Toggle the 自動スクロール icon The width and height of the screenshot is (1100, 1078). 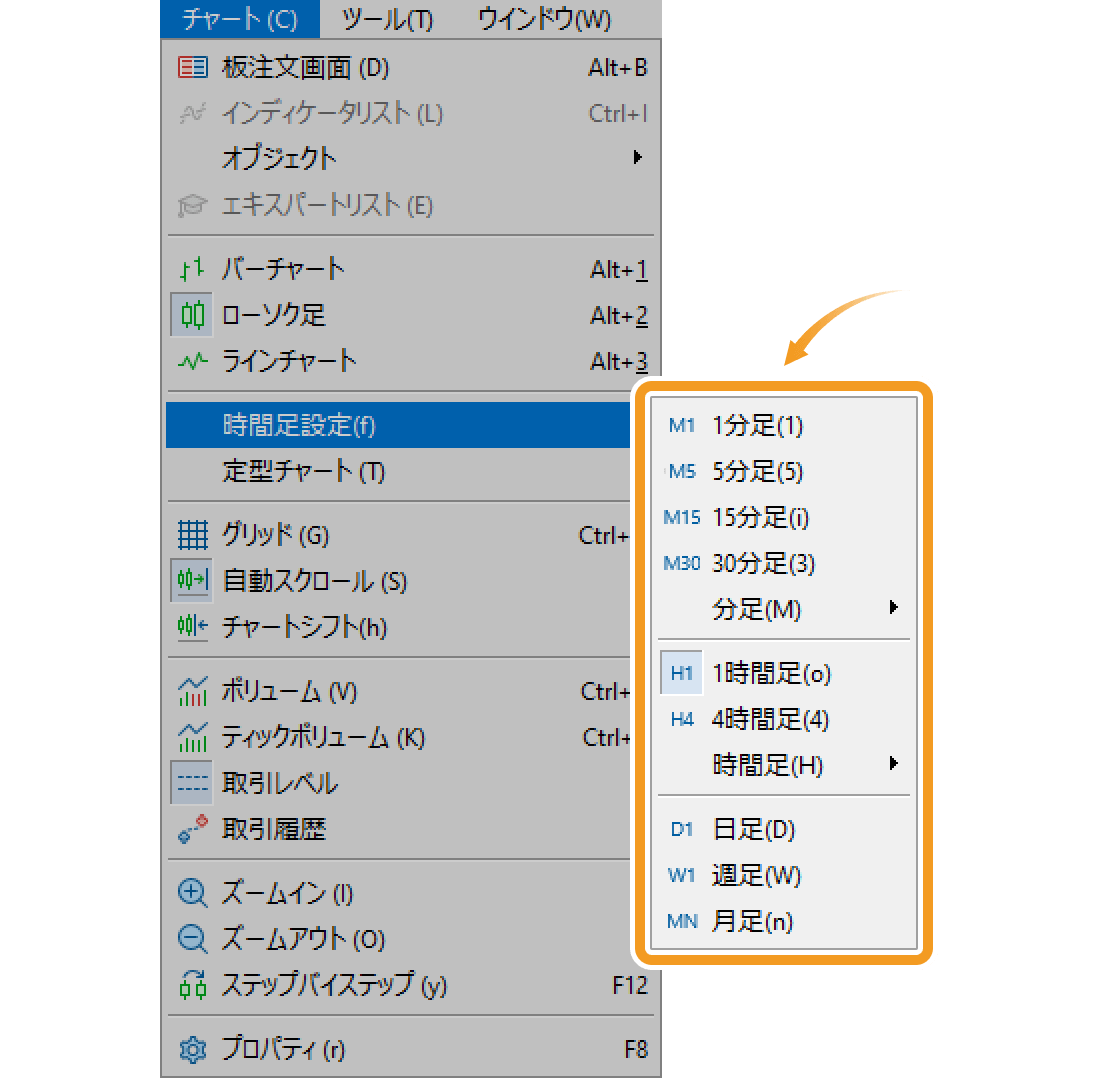(192, 581)
